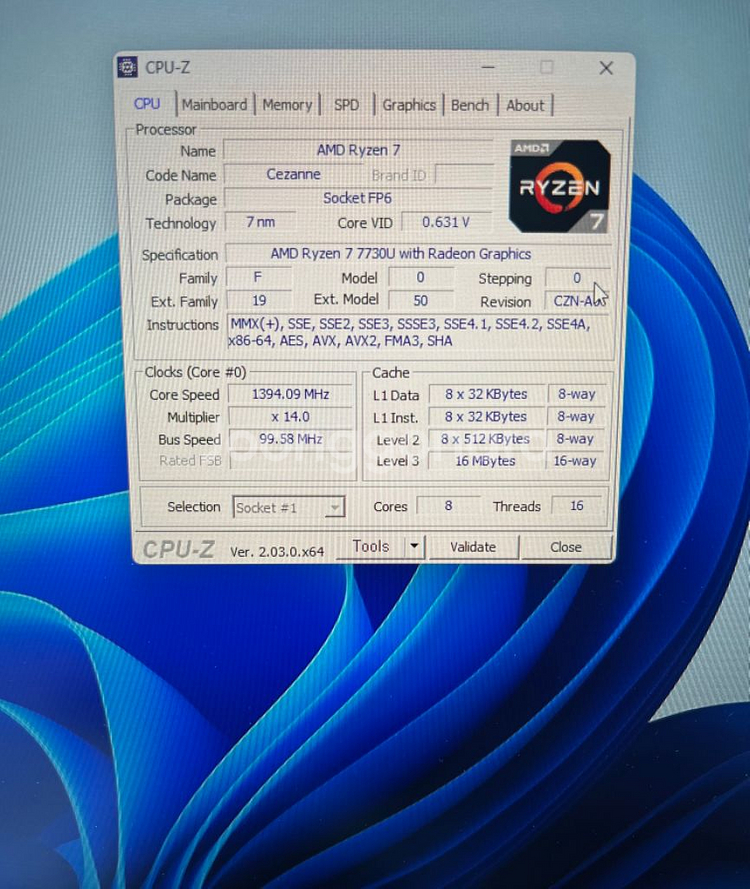Click the Package value Socket FP6
Viewport: 750px width, 889px height.
tap(358, 198)
